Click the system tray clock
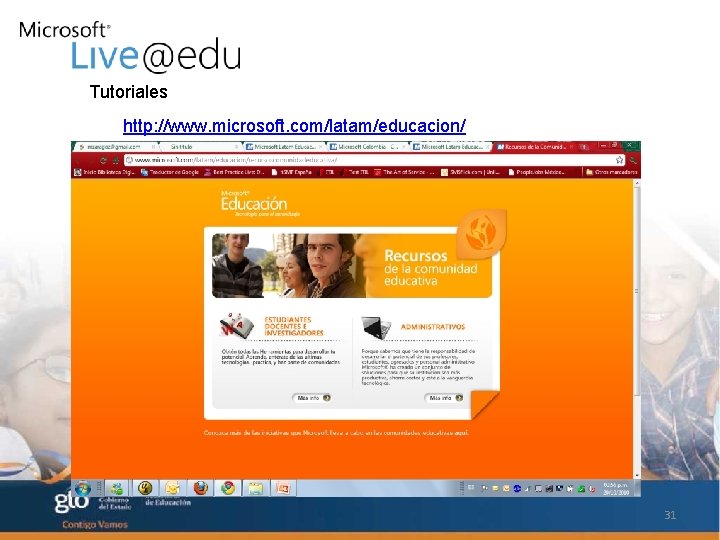The height and width of the screenshot is (540, 720). (615, 488)
